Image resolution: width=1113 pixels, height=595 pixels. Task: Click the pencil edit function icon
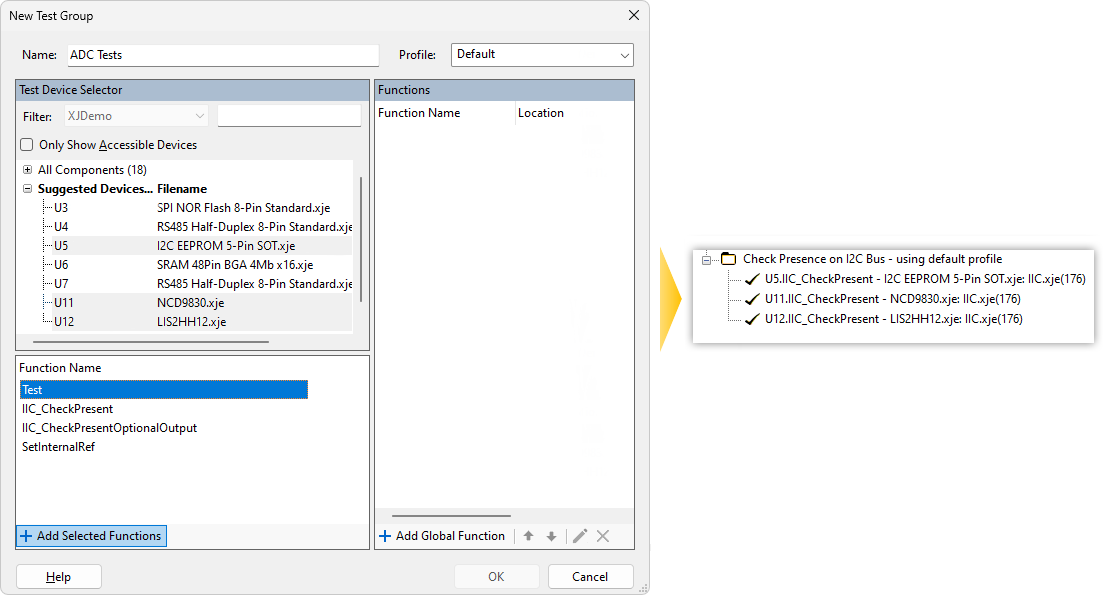[x=580, y=536]
